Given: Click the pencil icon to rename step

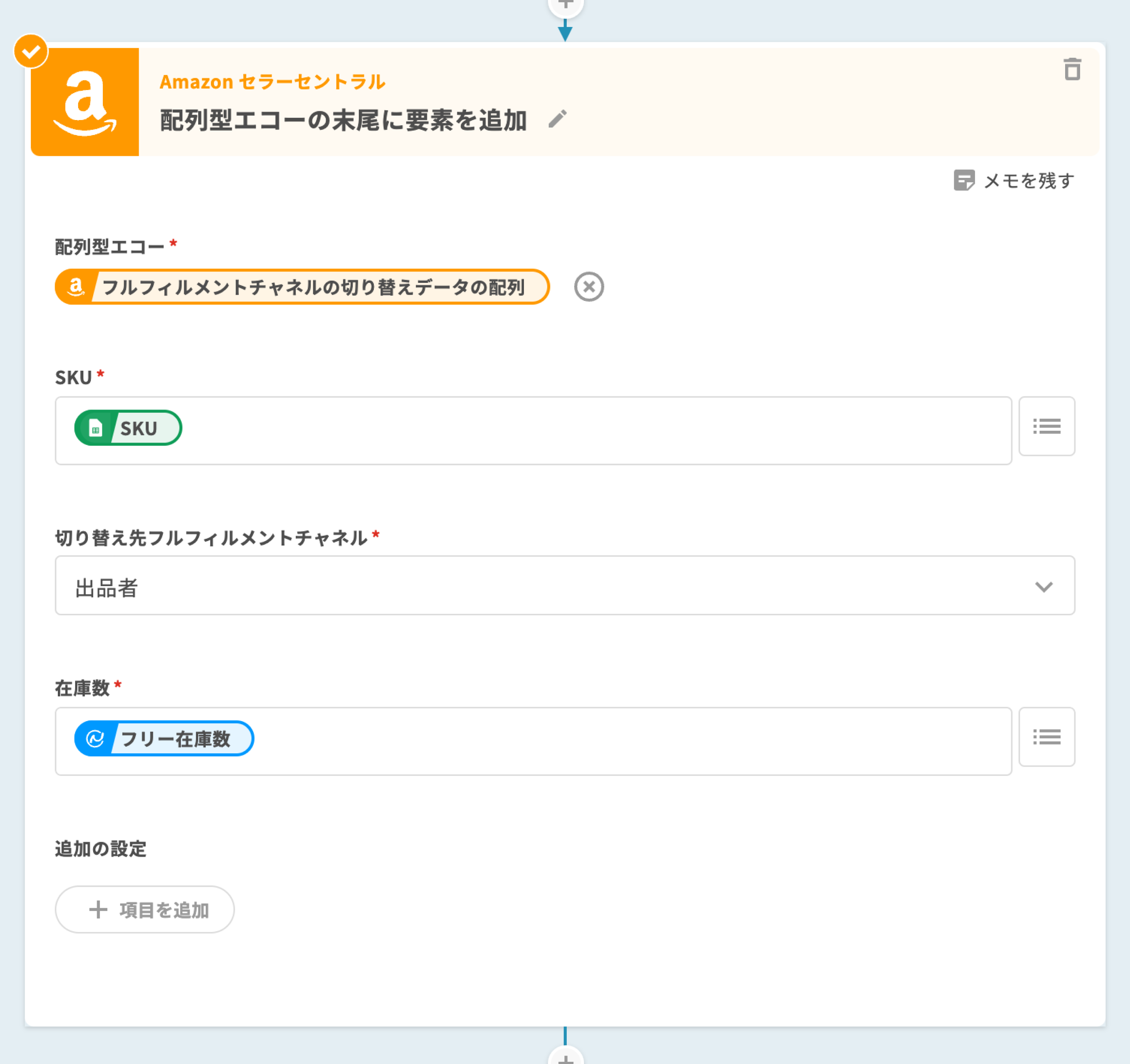Looking at the screenshot, I should click(557, 119).
